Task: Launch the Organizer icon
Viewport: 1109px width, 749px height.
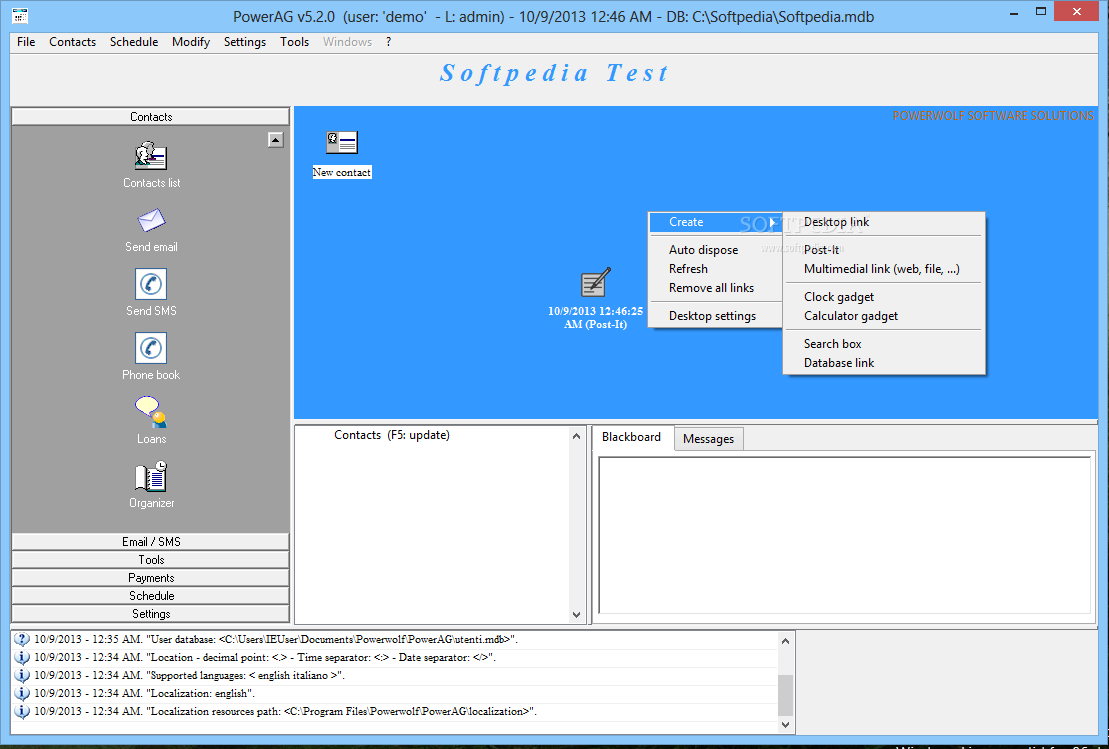Action: click(151, 476)
